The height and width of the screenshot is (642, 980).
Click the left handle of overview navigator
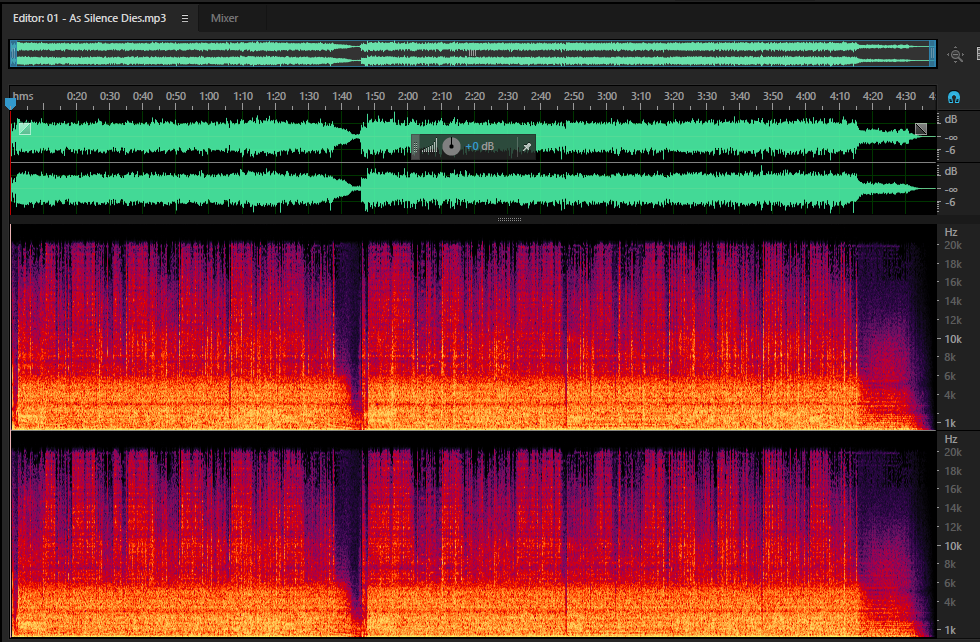pyautogui.click(x=13, y=54)
